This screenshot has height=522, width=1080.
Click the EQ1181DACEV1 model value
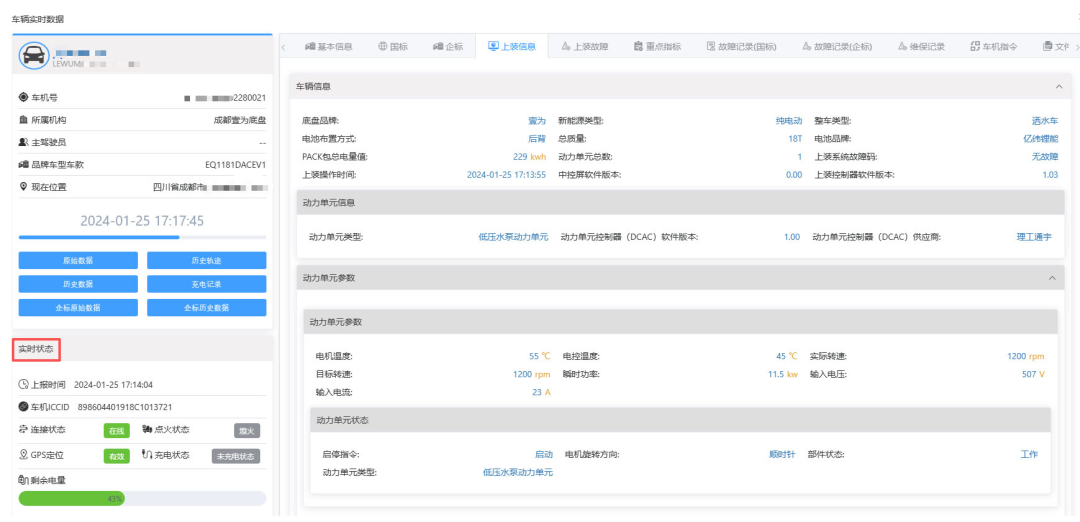(236, 165)
